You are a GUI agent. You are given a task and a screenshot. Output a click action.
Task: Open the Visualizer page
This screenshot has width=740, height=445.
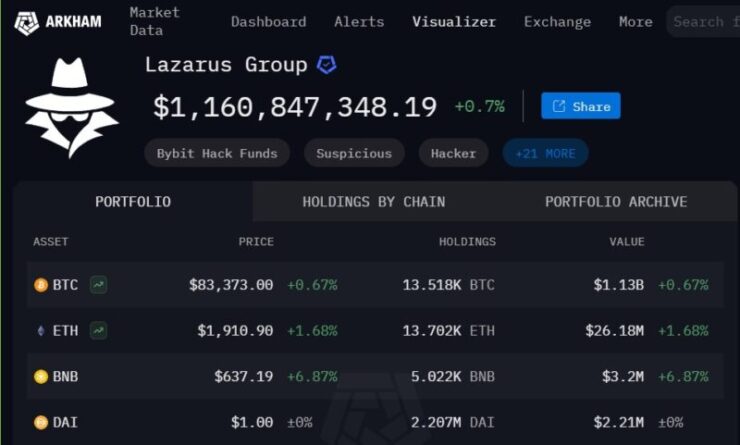(x=454, y=22)
